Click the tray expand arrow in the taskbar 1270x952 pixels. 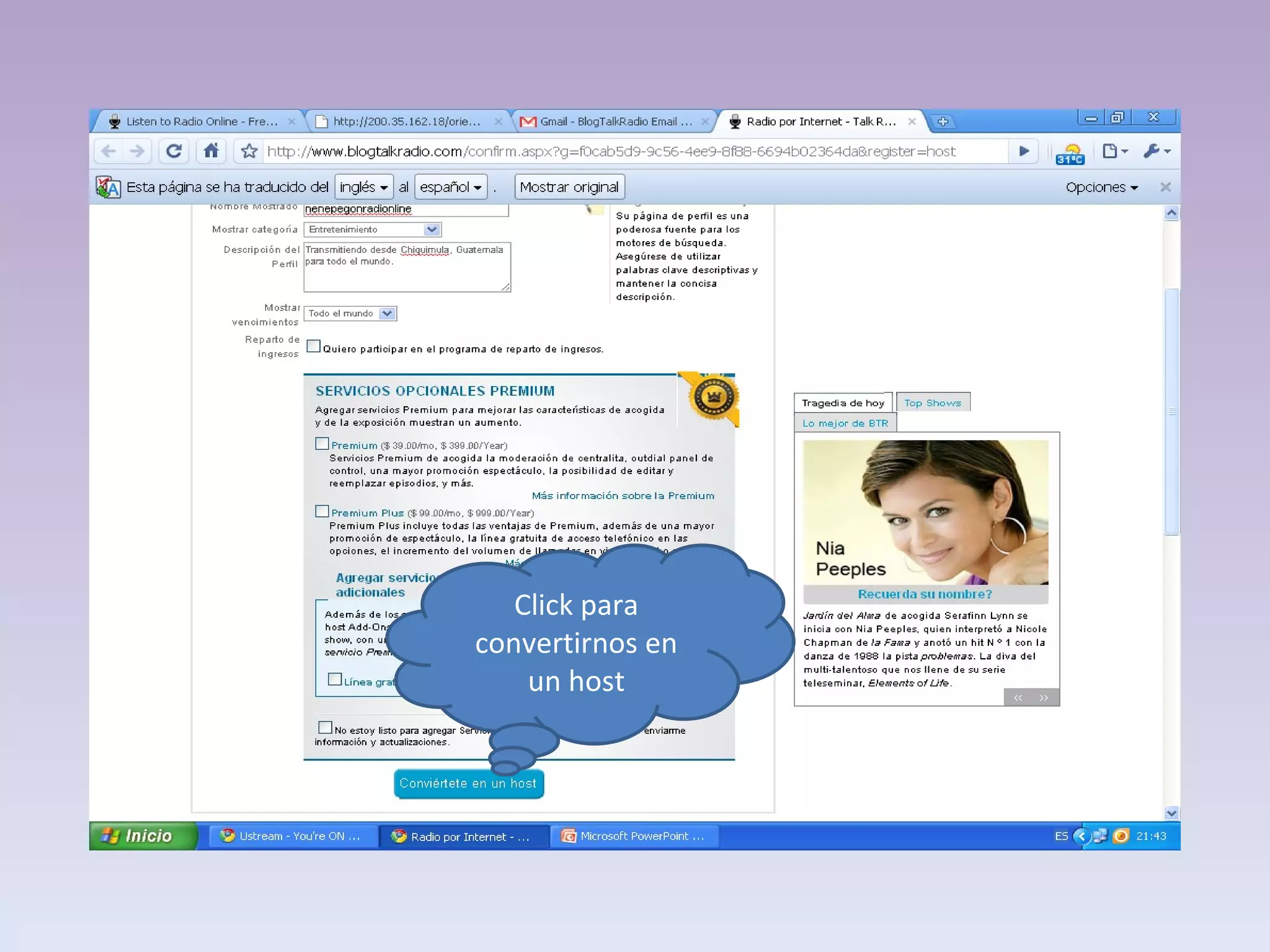tap(1081, 836)
